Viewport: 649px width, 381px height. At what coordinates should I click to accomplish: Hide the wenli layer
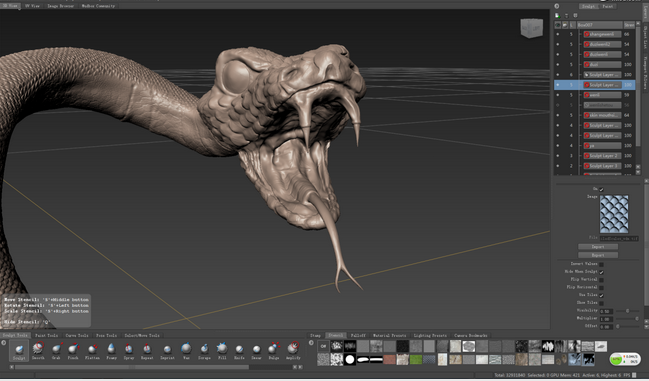(x=558, y=95)
